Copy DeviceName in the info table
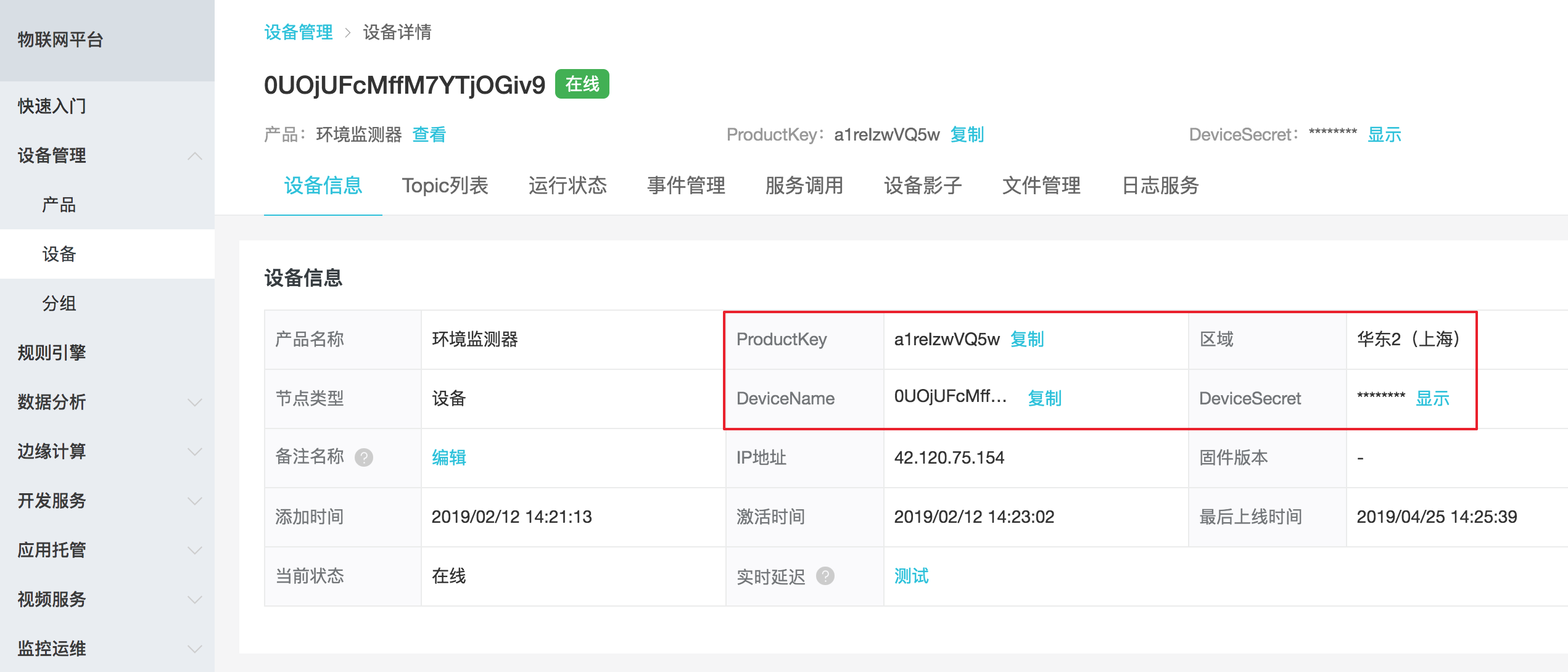Screen dimensions: 1568x672 pyautogui.click(x=1044, y=398)
